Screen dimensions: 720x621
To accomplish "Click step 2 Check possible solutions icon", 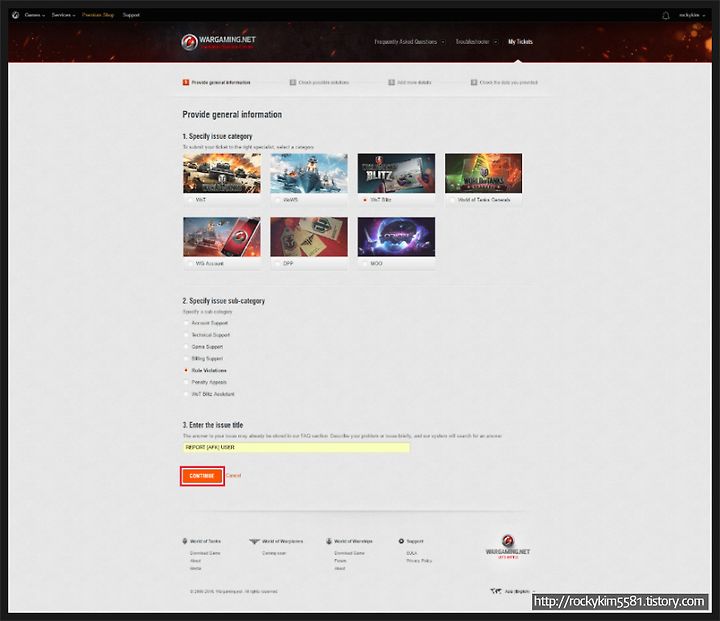I will (292, 82).
